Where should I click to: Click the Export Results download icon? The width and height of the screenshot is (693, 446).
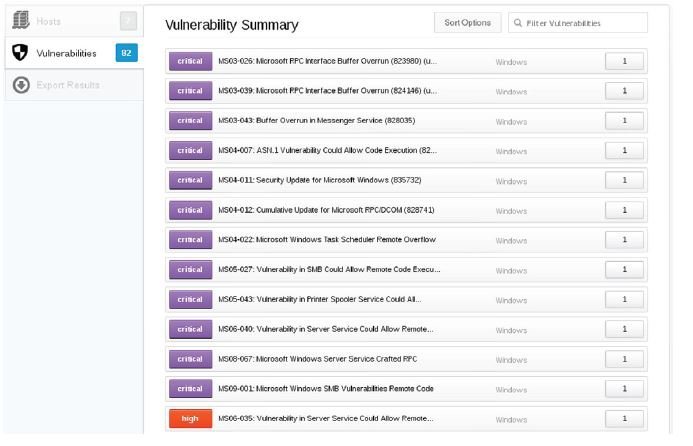(21, 85)
